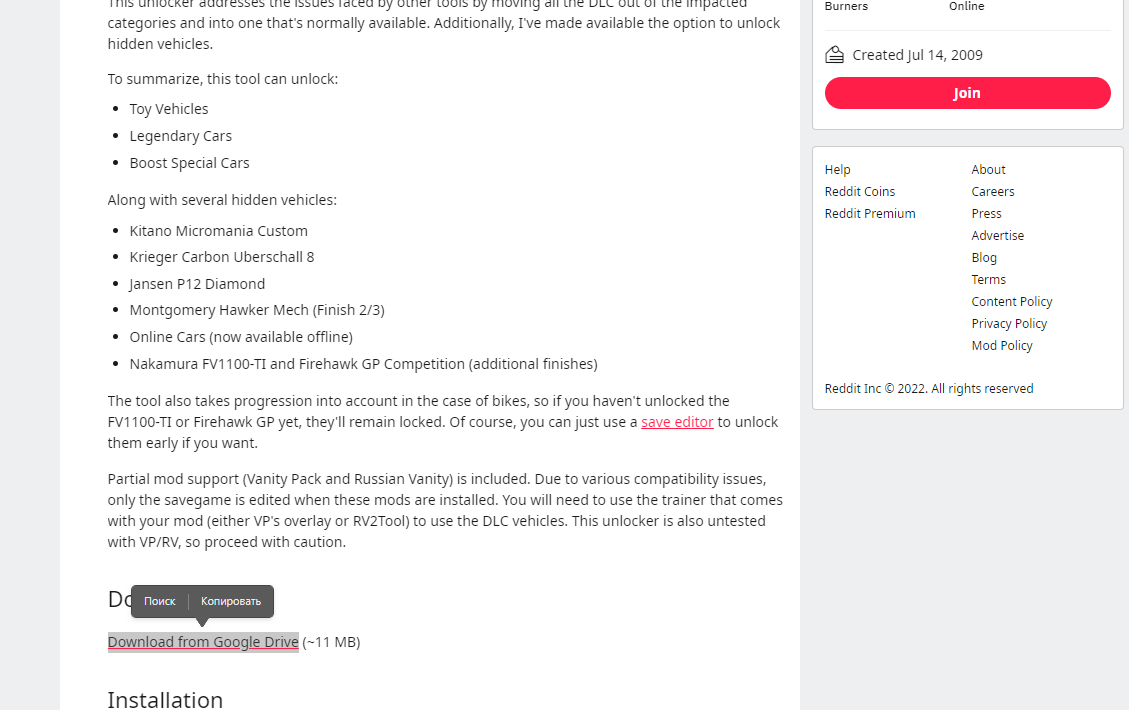Screen dimensions: 1129x710
Task: Choose Поиск in the selection popup
Action: (159, 601)
